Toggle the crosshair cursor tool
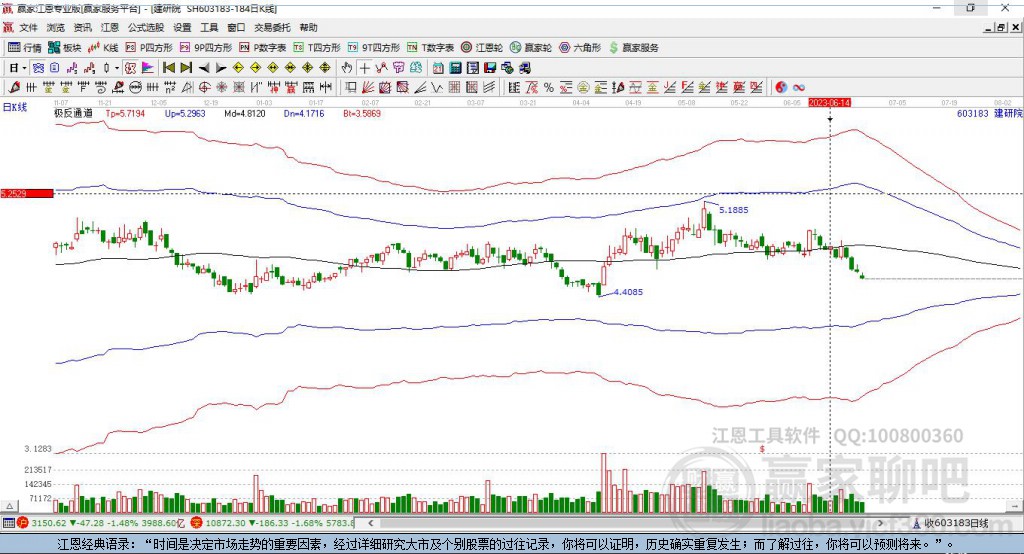This screenshot has width=1024, height=554. pyautogui.click(x=364, y=68)
